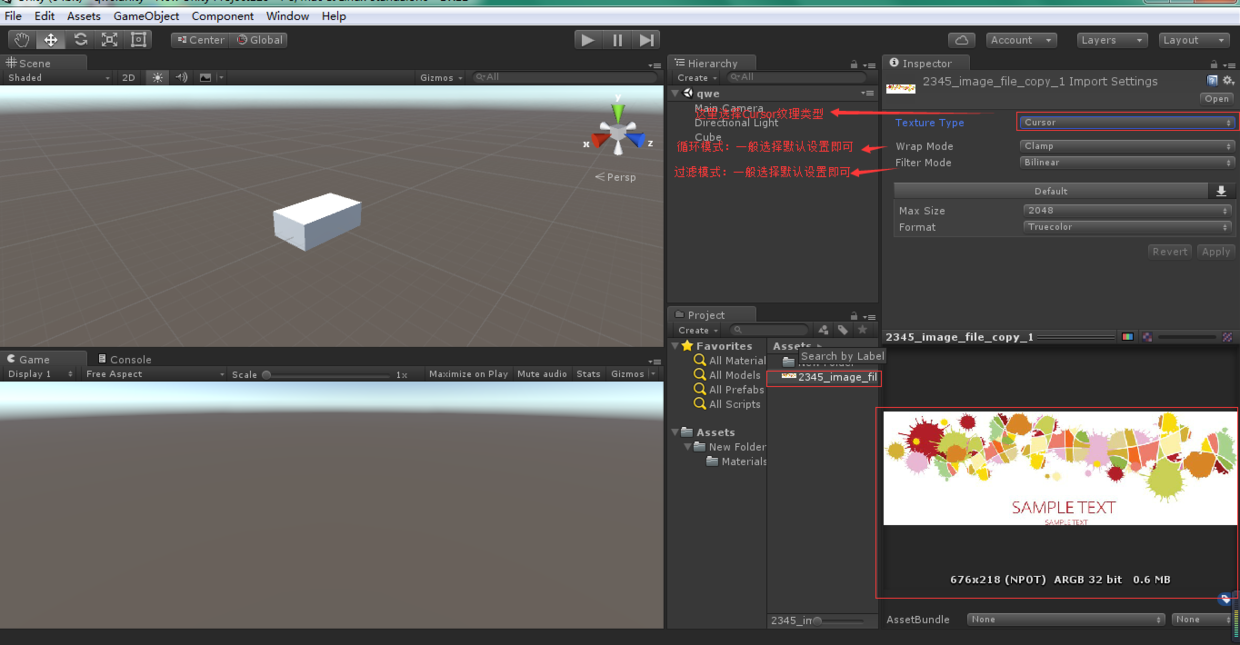The image size is (1240, 645).
Task: Select the Scale tool
Action: pyautogui.click(x=109, y=40)
